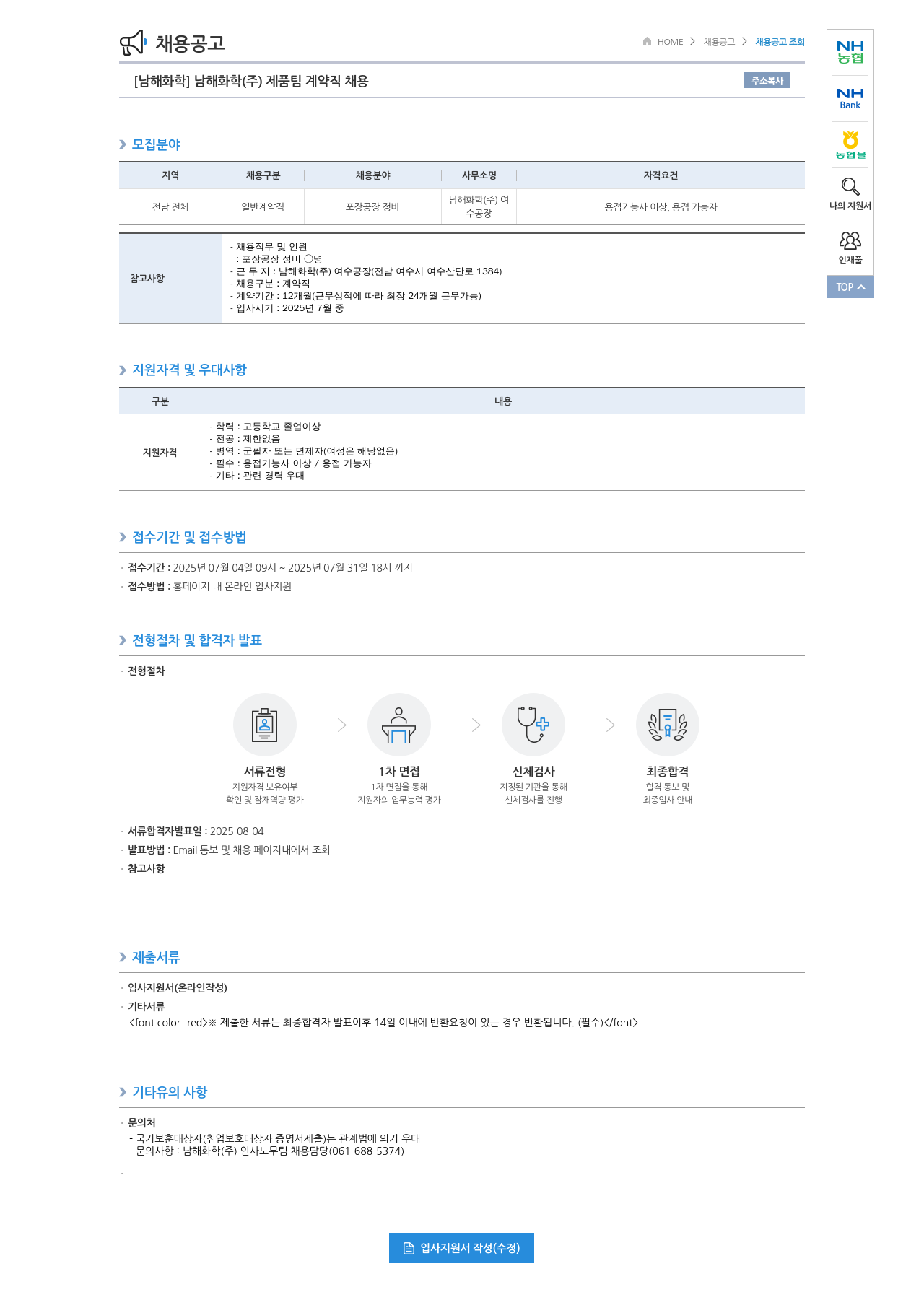
Task: Click the 병역 군필자 또는 면제자 line
Action: [x=303, y=451]
